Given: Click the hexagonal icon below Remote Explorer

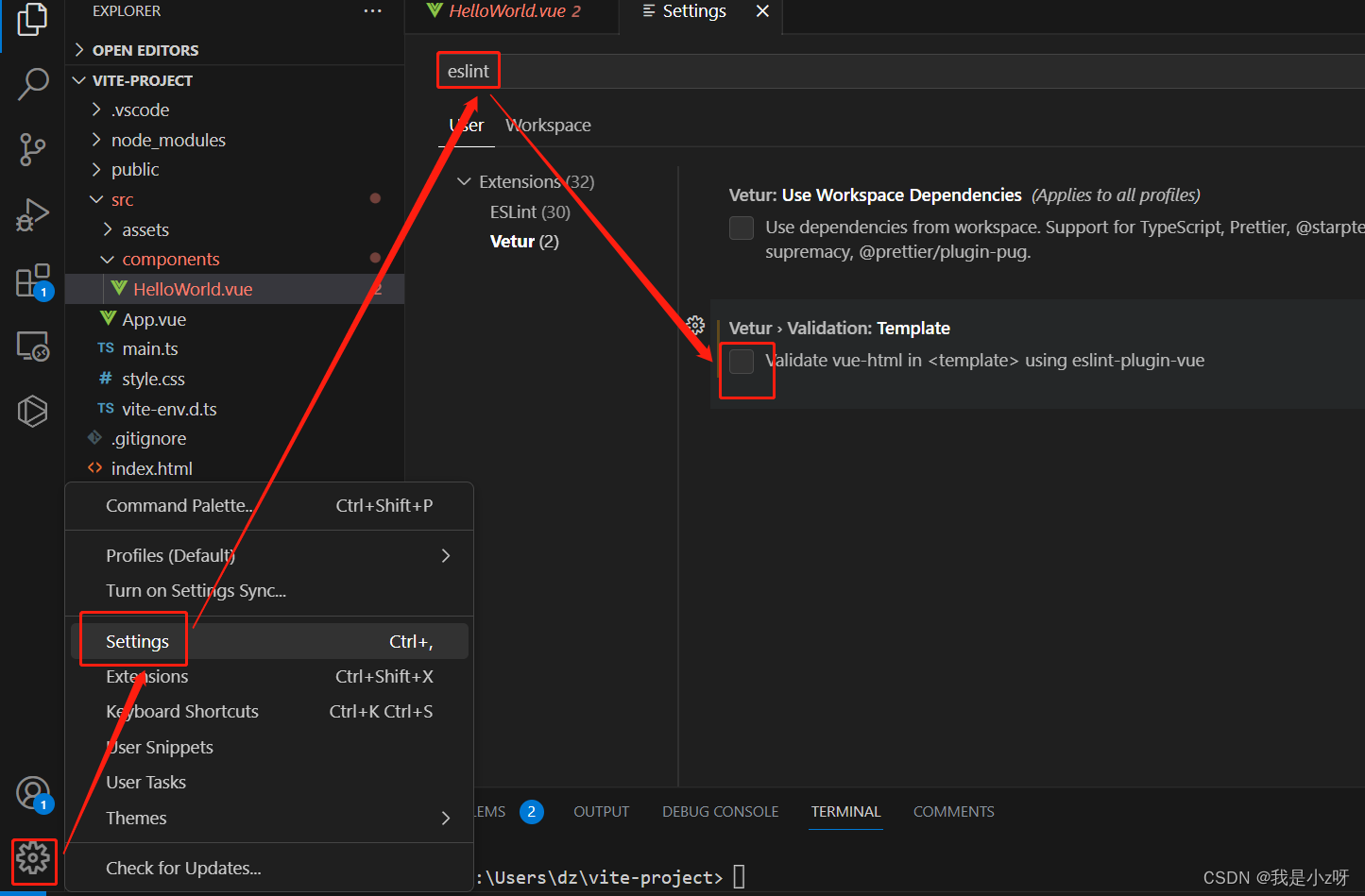Looking at the screenshot, I should coord(33,412).
